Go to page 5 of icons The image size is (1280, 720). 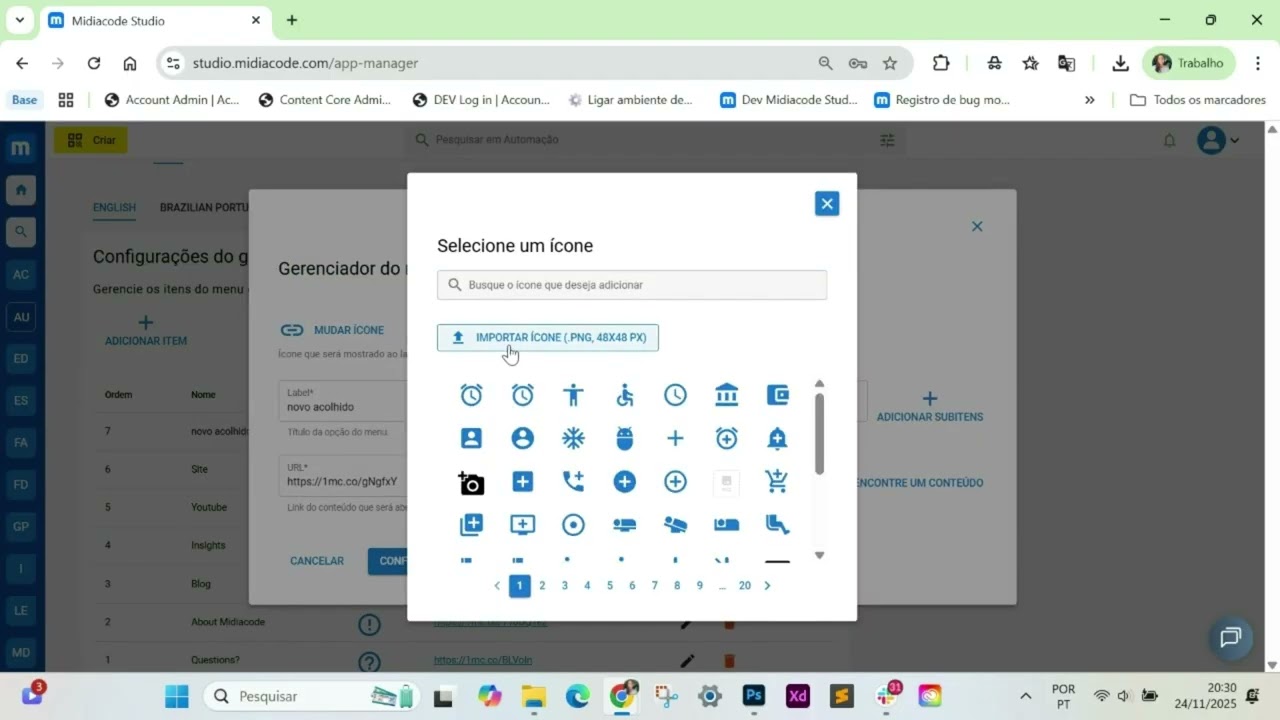pyautogui.click(x=609, y=586)
